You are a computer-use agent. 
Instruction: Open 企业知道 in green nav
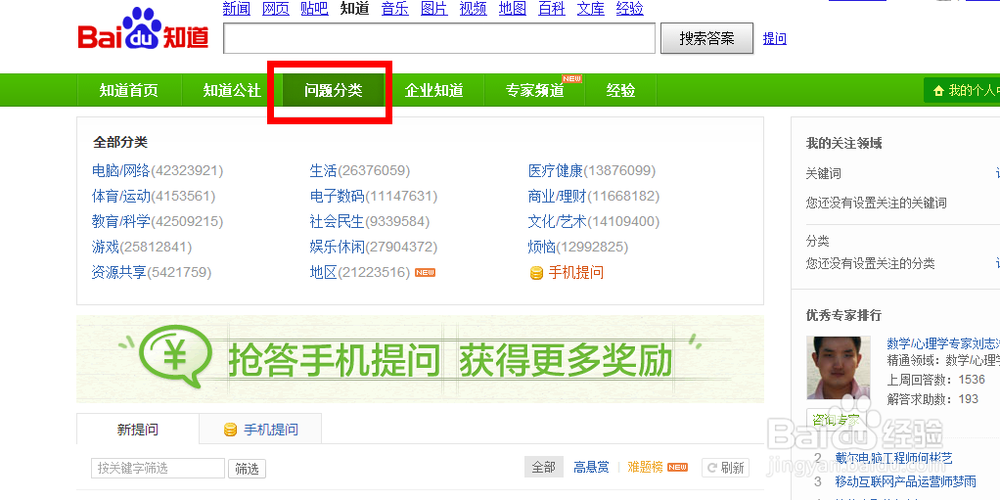coord(434,91)
